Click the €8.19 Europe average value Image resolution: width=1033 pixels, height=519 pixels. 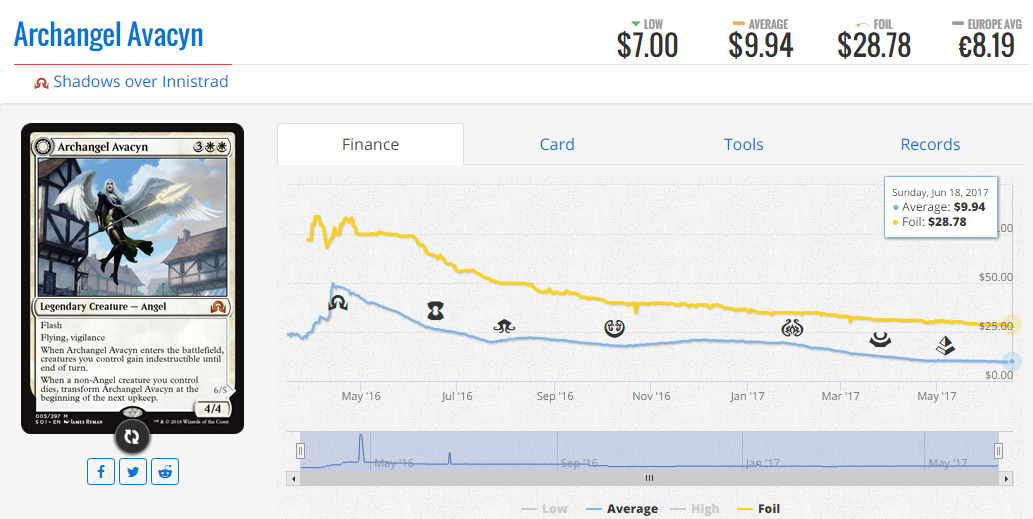tap(986, 45)
